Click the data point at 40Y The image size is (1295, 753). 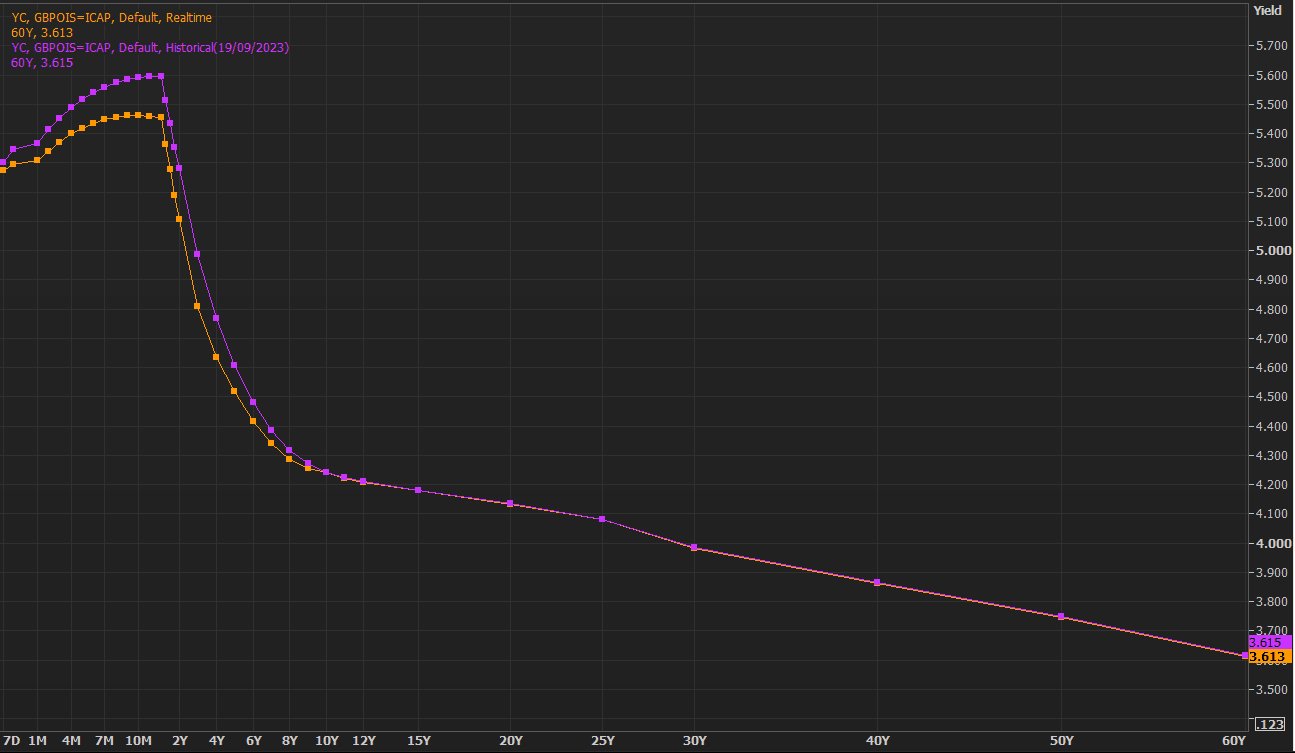click(877, 583)
